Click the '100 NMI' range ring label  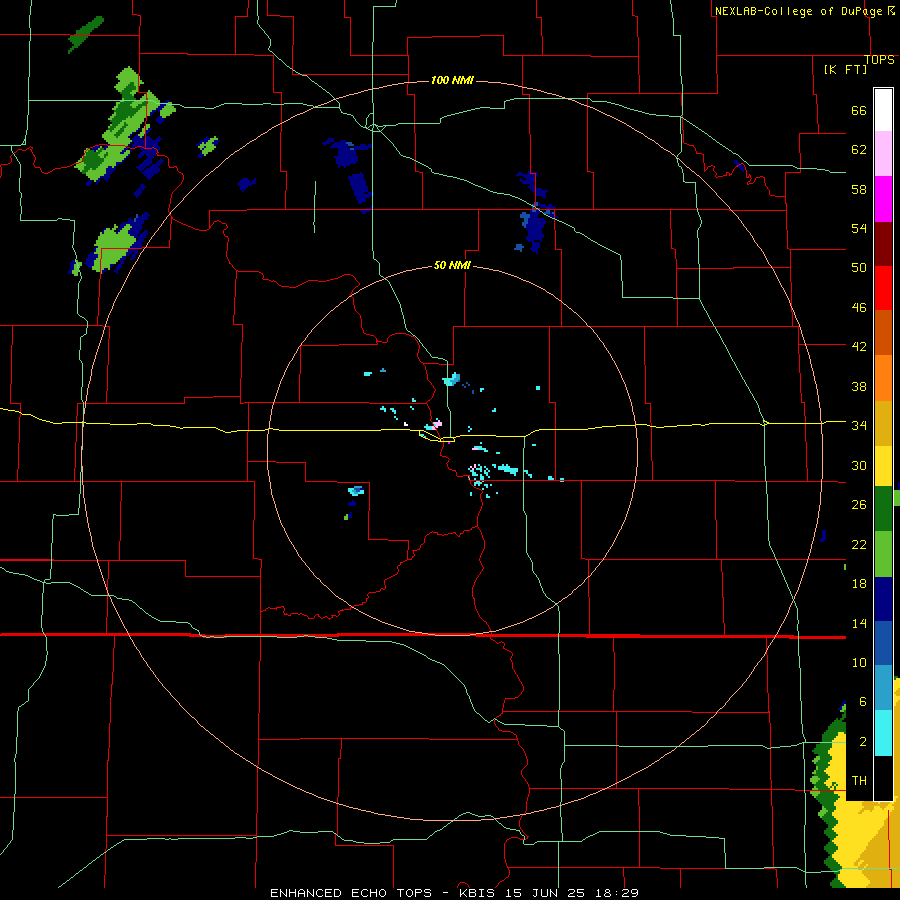click(452, 80)
